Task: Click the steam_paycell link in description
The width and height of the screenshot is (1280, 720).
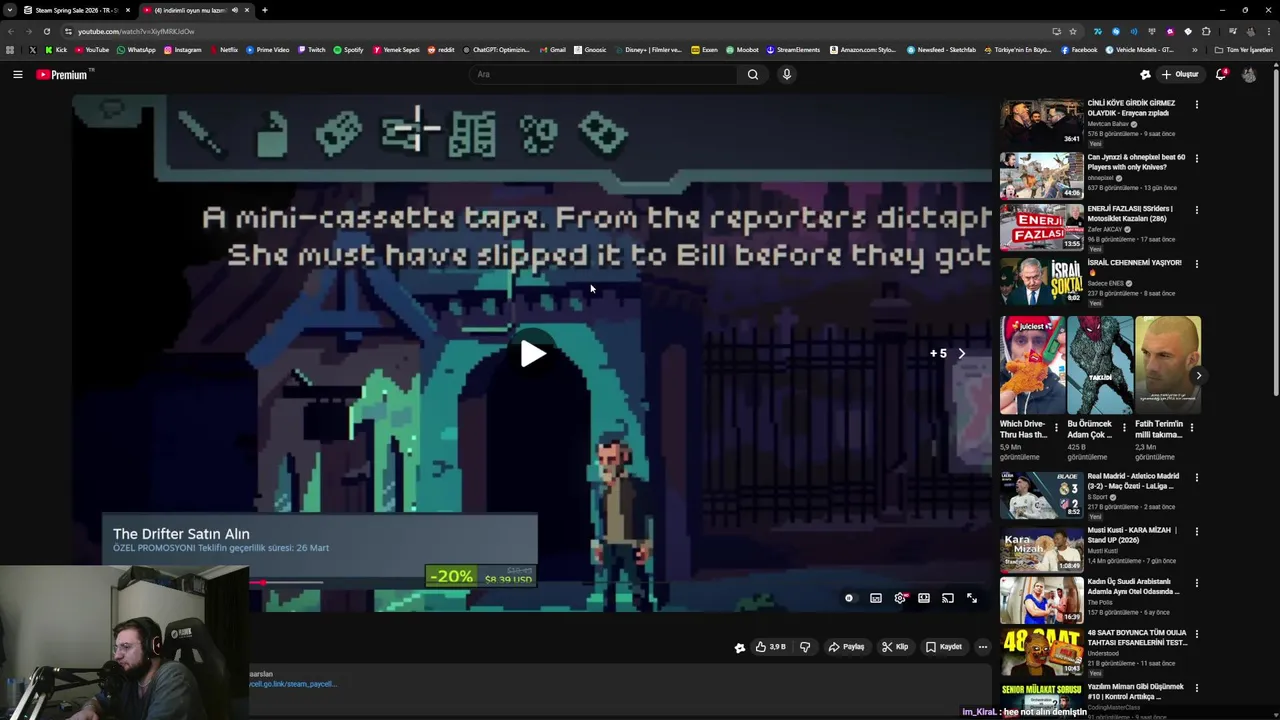Action: (293, 684)
